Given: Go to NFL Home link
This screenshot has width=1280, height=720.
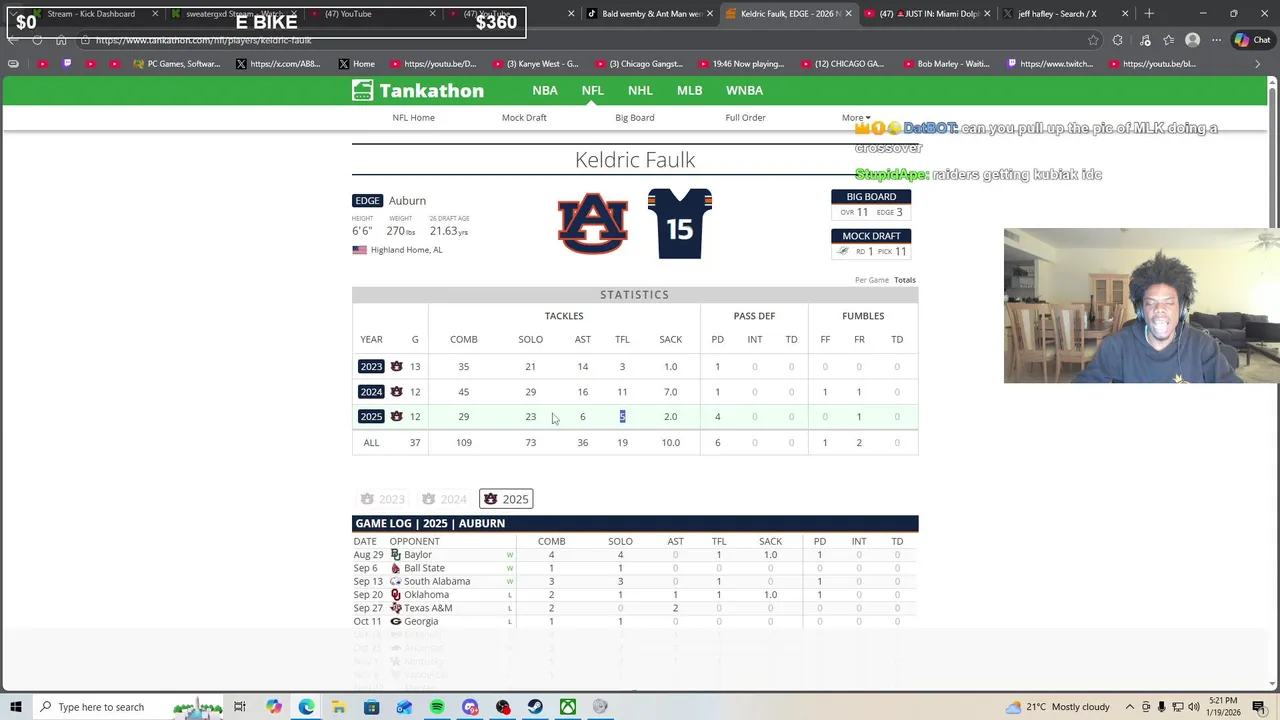Looking at the screenshot, I should [413, 117].
